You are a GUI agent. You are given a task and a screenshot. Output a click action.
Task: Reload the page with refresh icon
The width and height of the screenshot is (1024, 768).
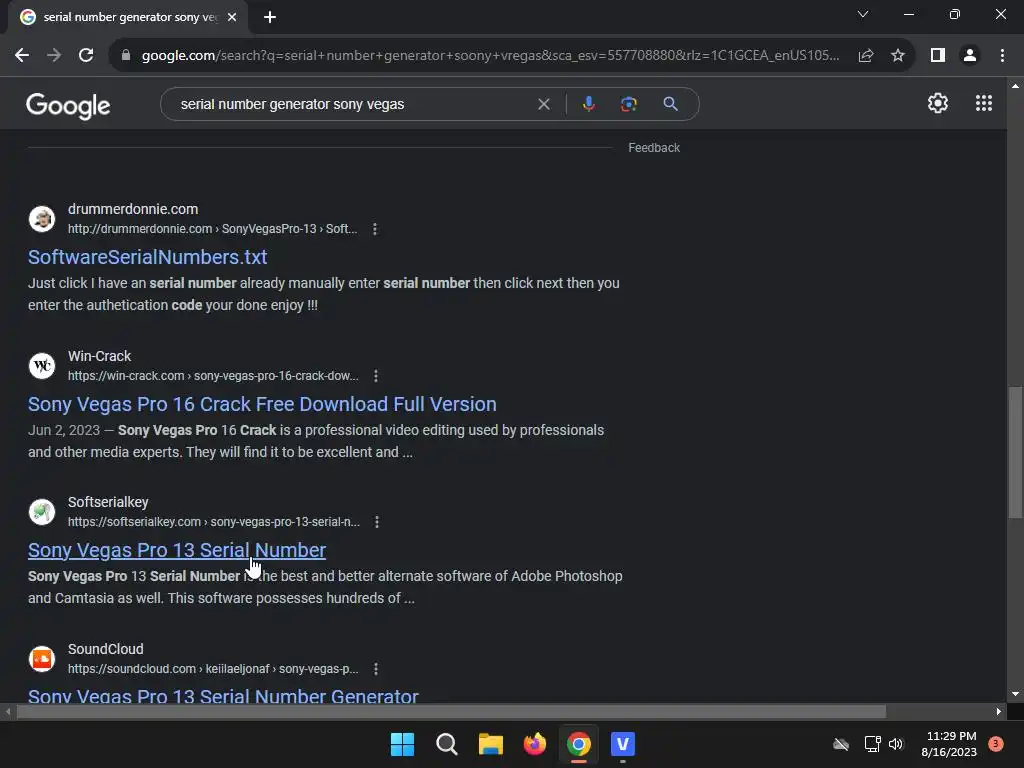coord(86,56)
